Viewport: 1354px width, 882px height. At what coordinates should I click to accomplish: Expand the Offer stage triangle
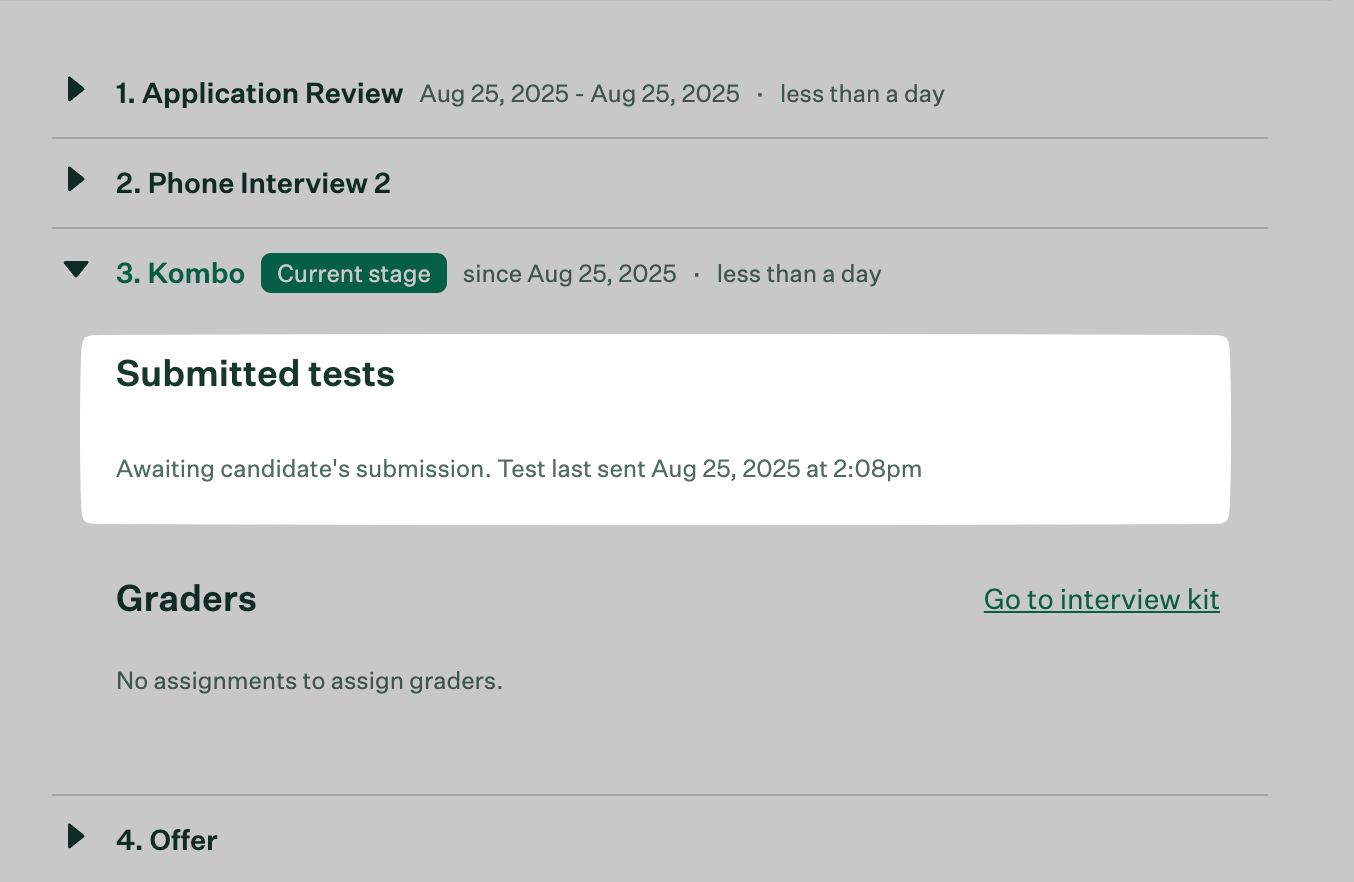(x=76, y=836)
